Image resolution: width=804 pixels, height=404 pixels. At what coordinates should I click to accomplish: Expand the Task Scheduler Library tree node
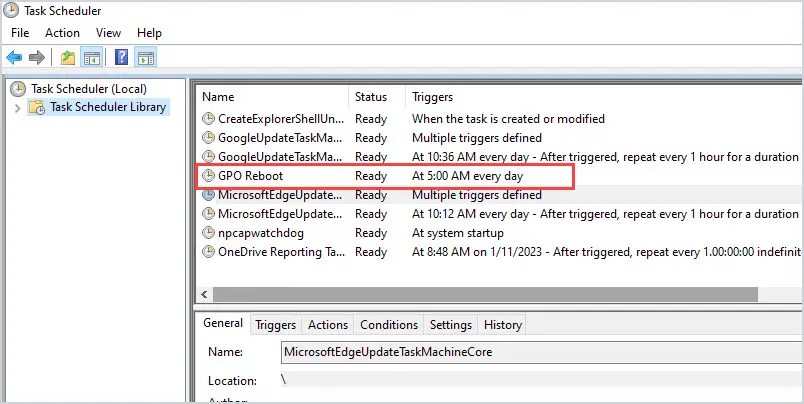[17, 108]
